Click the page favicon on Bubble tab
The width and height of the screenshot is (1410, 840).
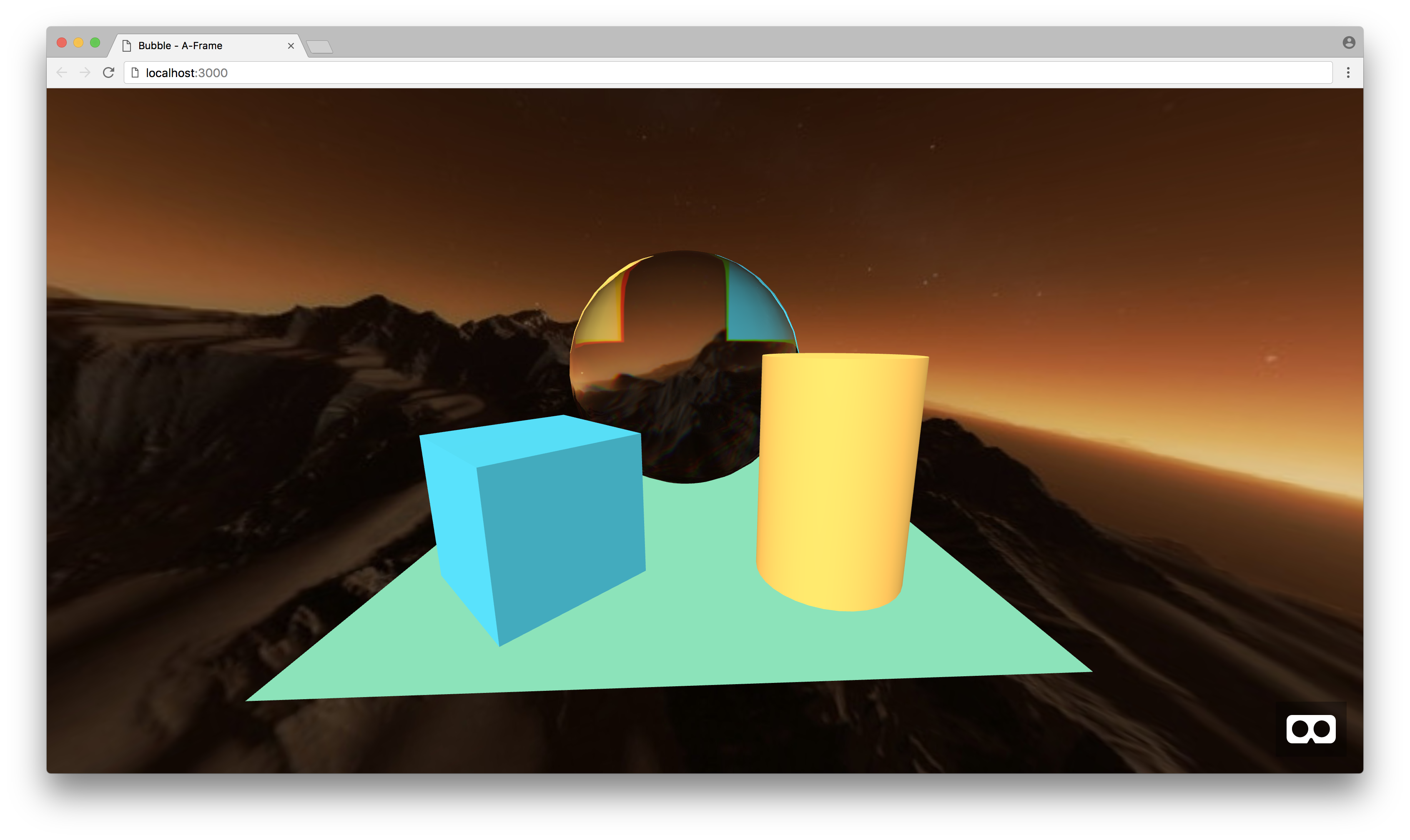coord(127,46)
